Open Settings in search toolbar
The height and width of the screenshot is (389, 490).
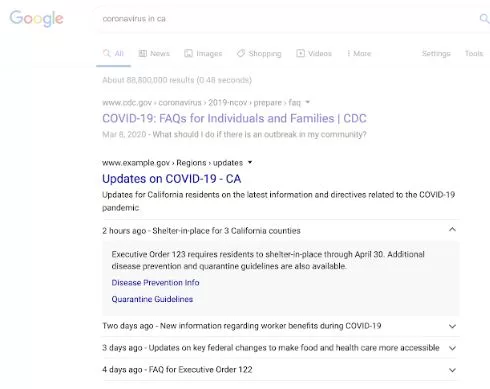pos(436,53)
